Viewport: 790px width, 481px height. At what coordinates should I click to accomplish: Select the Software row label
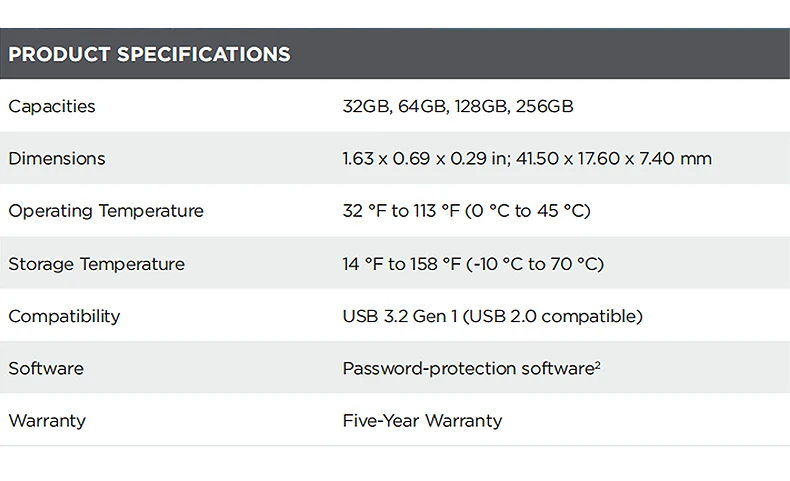[x=46, y=368]
